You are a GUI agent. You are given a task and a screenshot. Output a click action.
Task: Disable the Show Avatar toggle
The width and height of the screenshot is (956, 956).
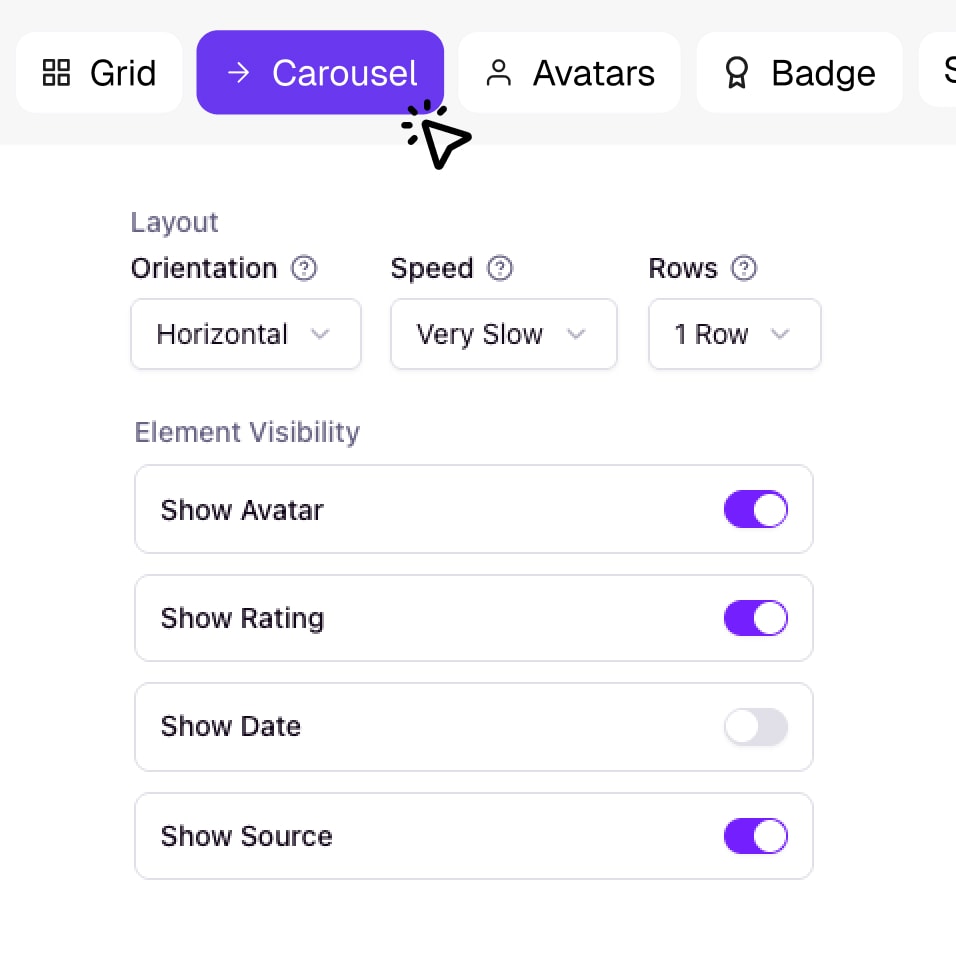pyautogui.click(x=755, y=509)
